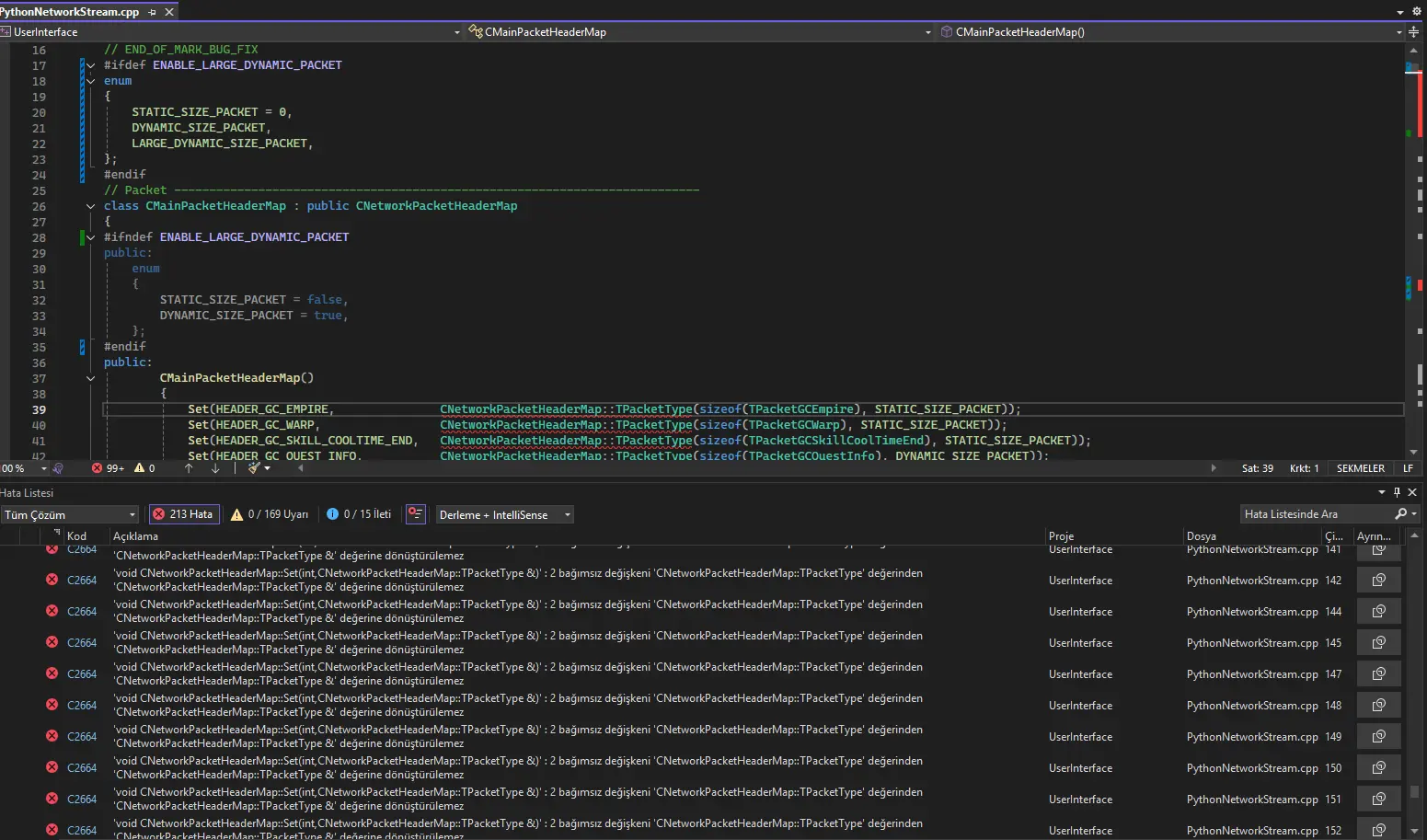This screenshot has height=840, width=1427.
Task: Sort errors by the Dosya column header
Action: (x=1202, y=535)
